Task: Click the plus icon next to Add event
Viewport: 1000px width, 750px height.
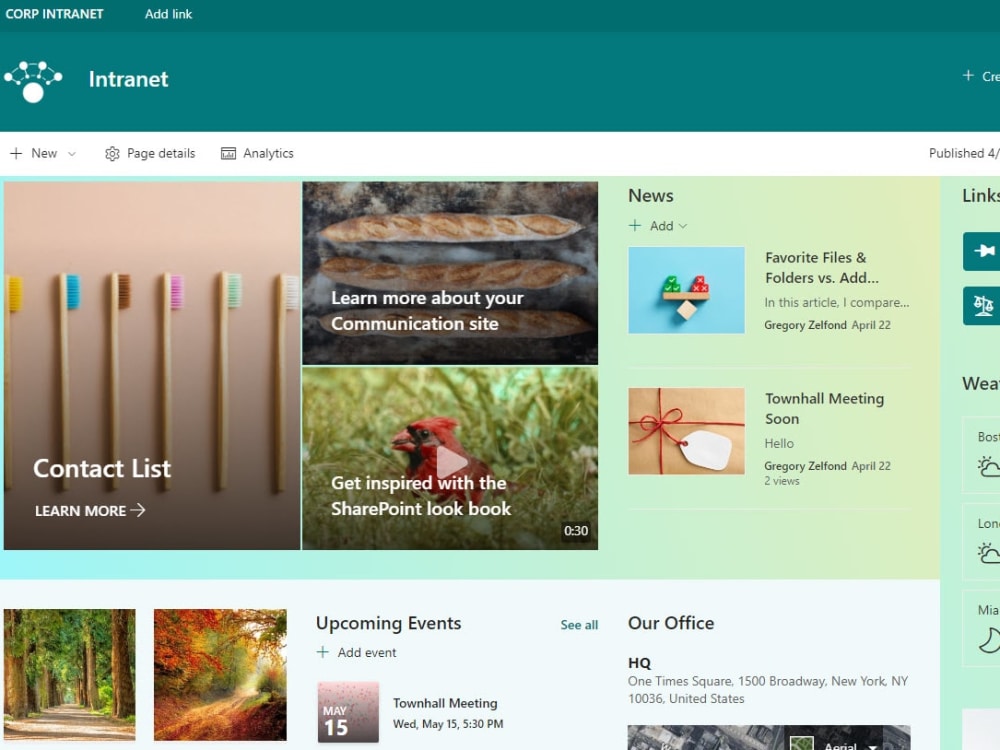Action: click(x=324, y=652)
